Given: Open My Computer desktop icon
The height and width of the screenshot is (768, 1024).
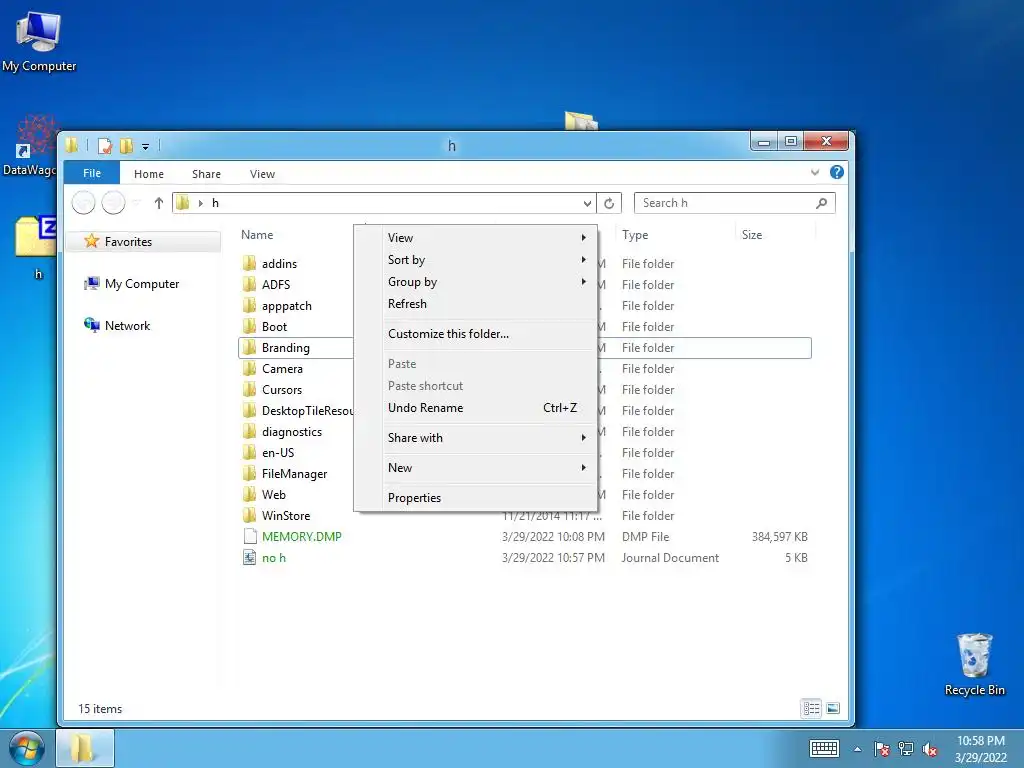Looking at the screenshot, I should pyautogui.click(x=38, y=40).
